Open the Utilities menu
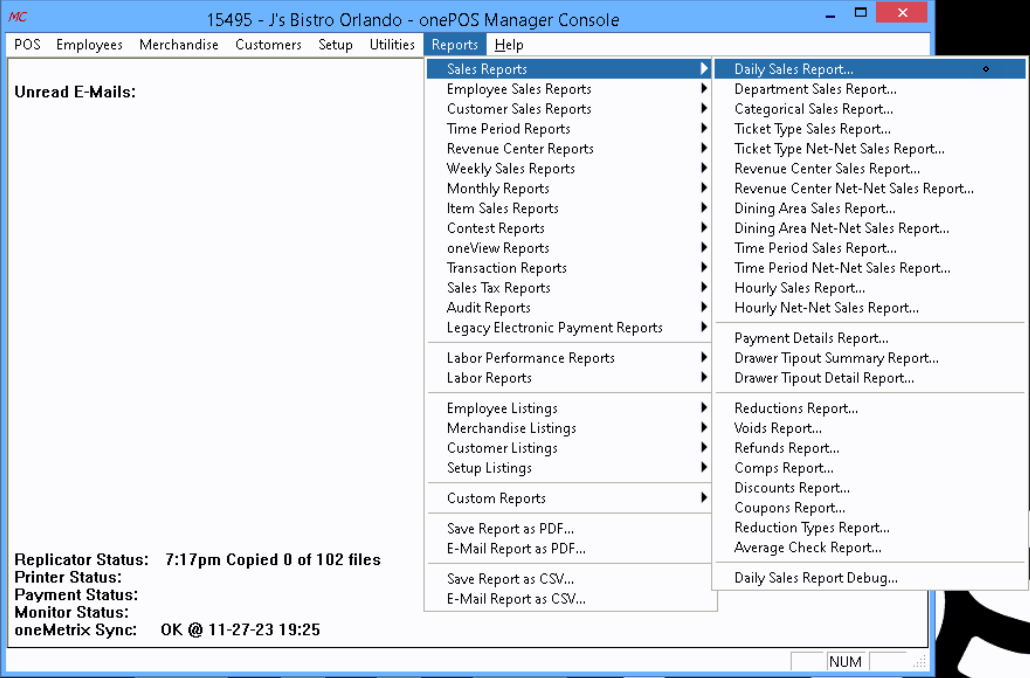This screenshot has height=678, width=1030. pos(392,45)
